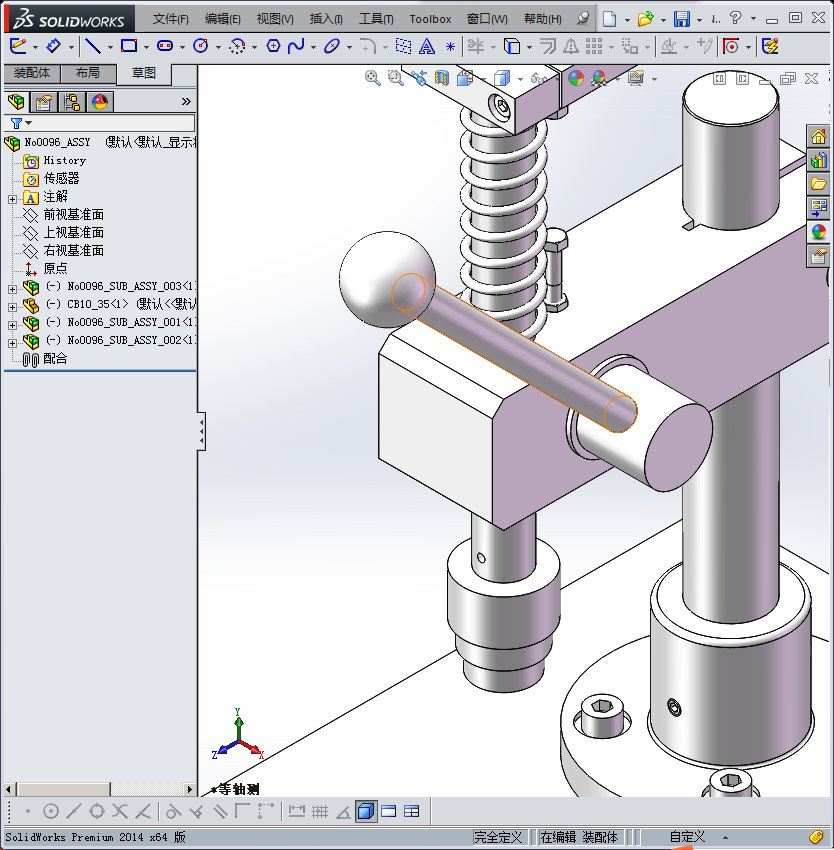Open the 视图(V) menu

pos(275,19)
